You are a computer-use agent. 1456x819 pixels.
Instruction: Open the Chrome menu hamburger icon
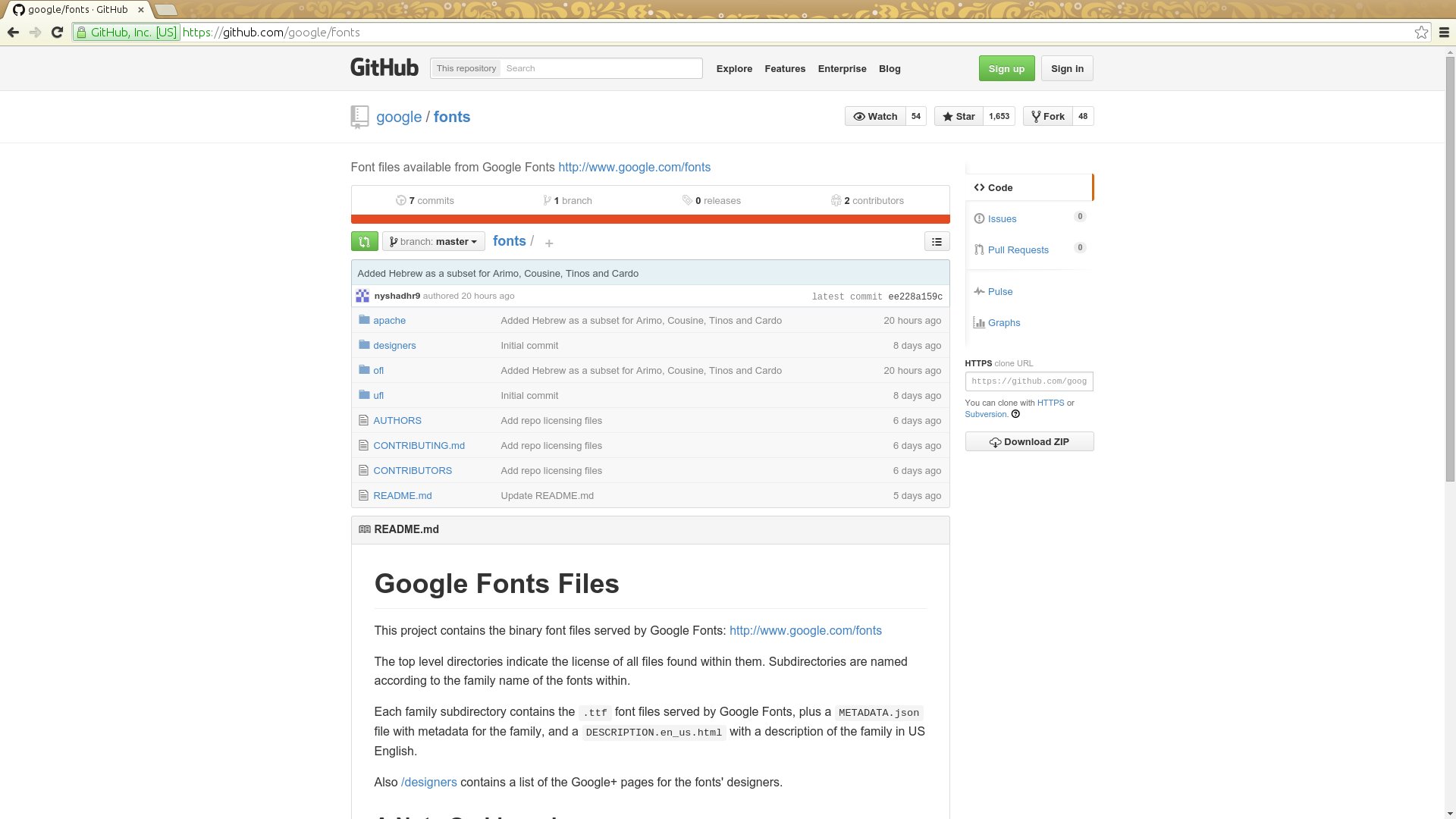tap(1444, 32)
